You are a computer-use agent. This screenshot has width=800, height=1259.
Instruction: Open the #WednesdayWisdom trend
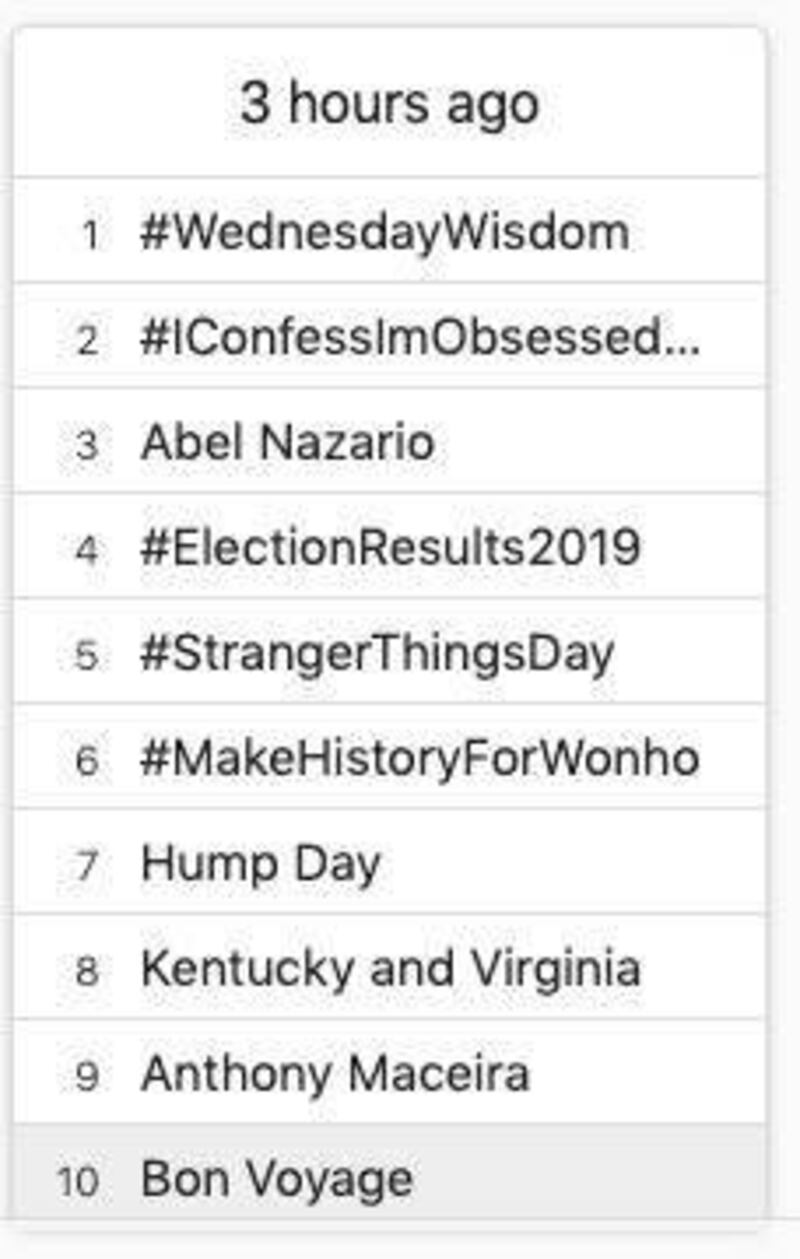click(385, 233)
